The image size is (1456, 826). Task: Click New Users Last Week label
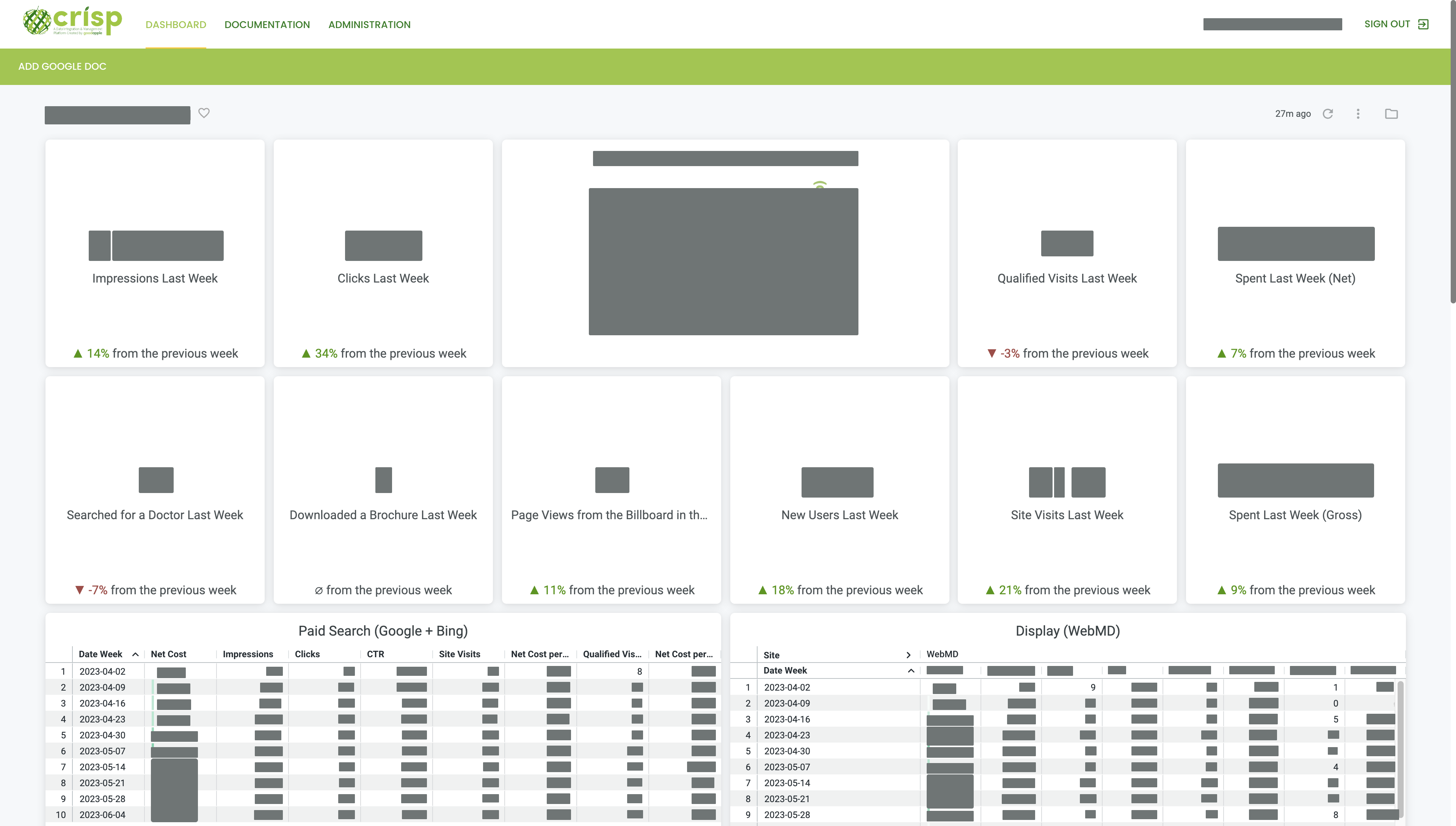click(x=839, y=515)
